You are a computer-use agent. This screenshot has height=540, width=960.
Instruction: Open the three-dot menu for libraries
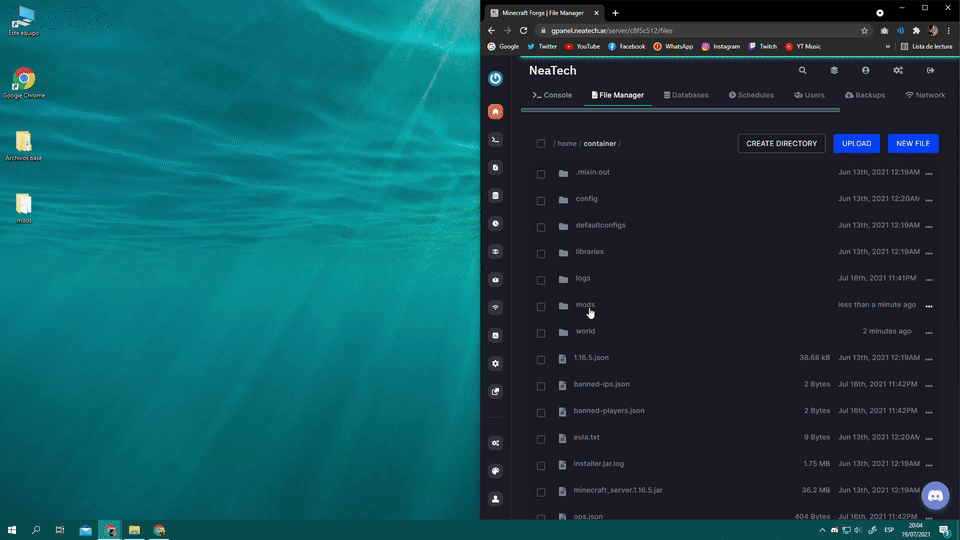[929, 253]
